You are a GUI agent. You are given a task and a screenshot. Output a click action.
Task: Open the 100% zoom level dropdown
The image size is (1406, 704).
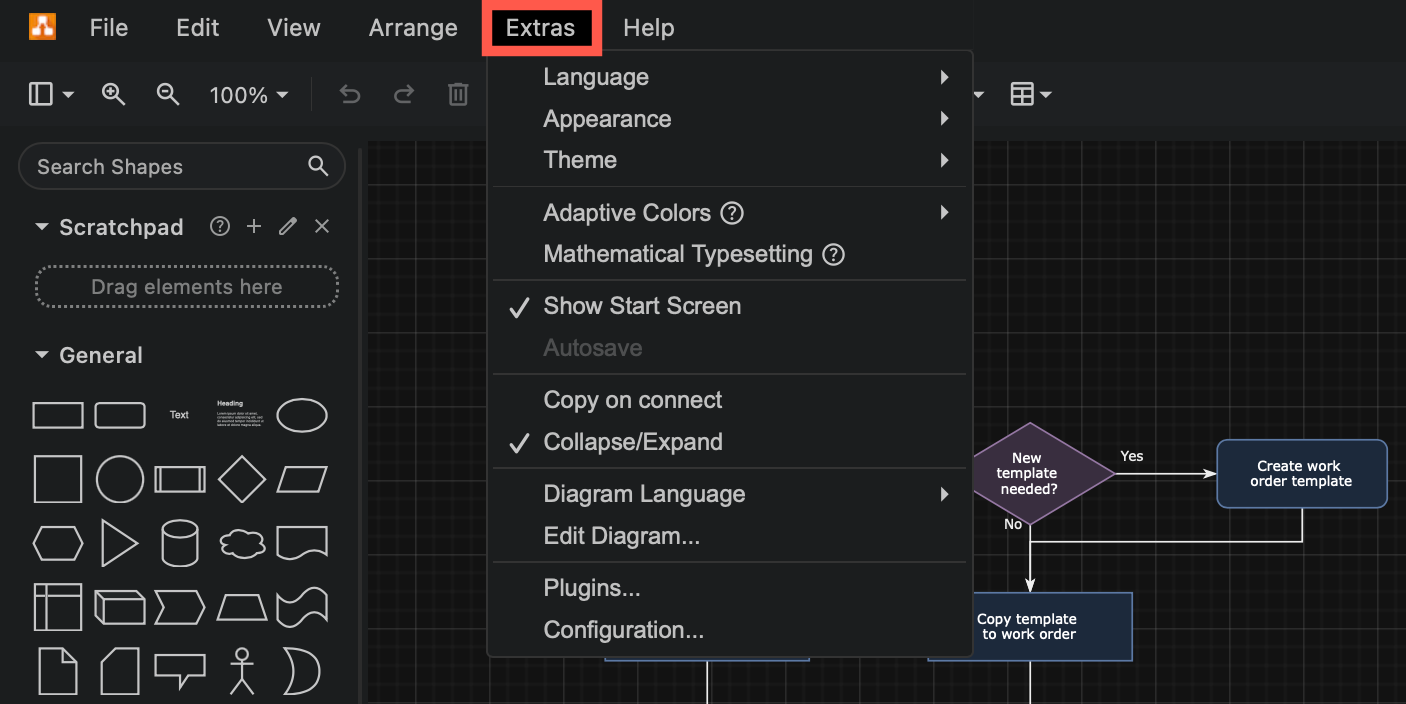coord(247,94)
